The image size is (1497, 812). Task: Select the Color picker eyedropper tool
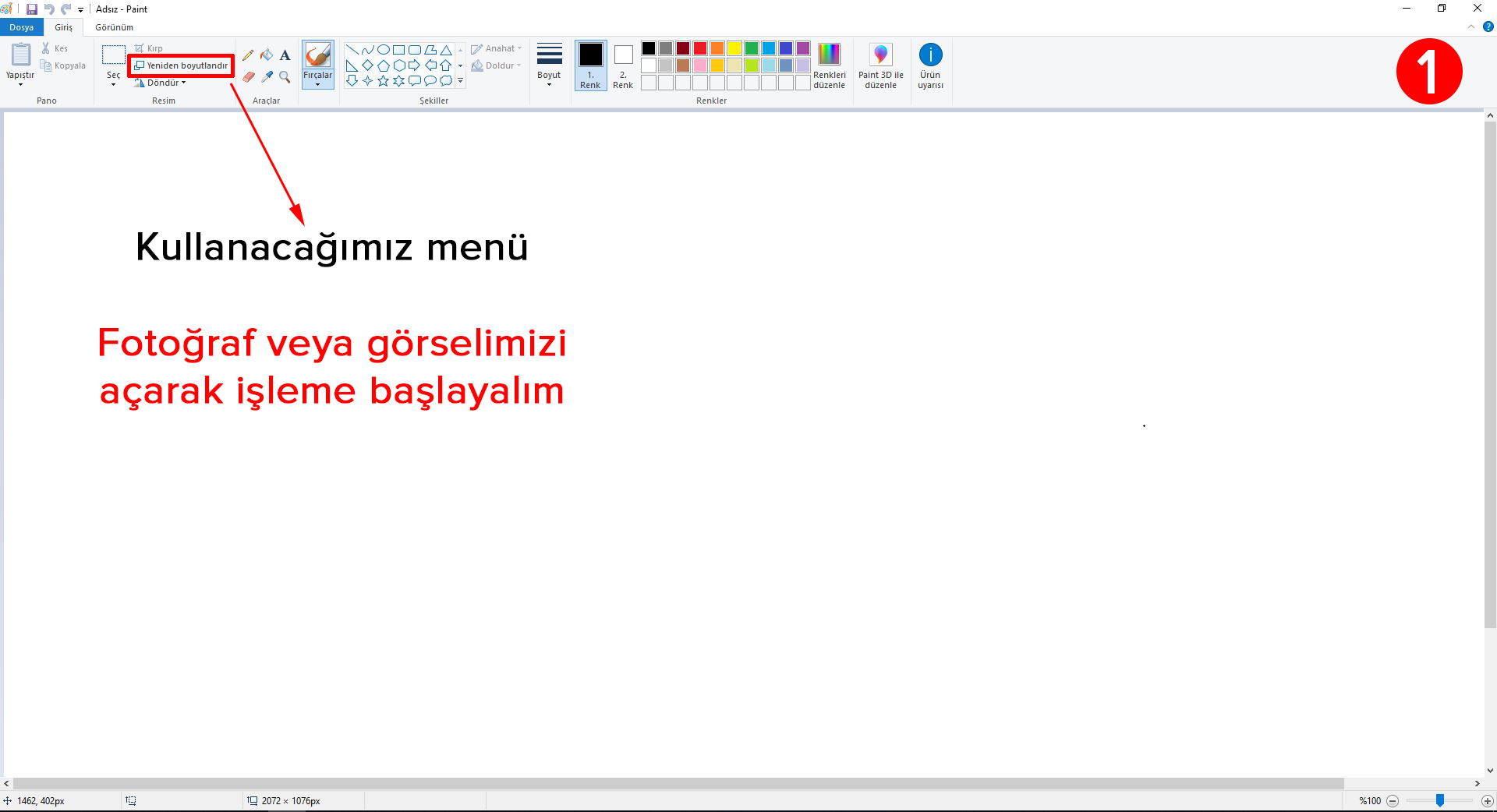pos(267,76)
